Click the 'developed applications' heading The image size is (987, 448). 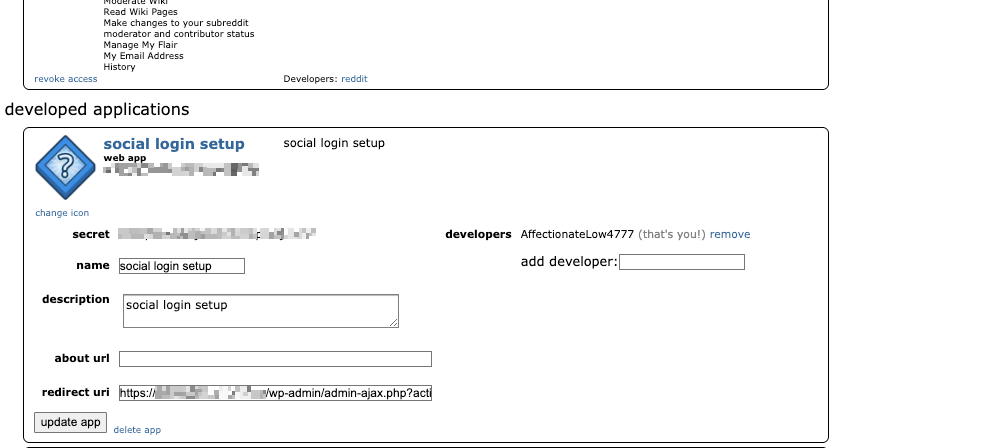97,109
